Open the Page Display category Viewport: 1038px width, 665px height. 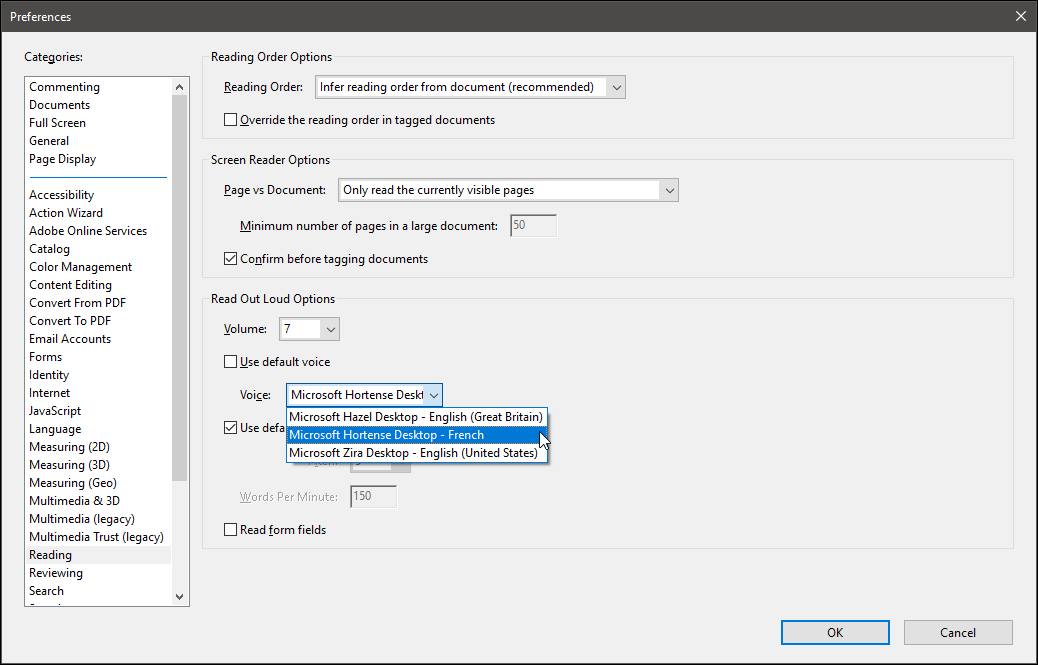coord(62,158)
